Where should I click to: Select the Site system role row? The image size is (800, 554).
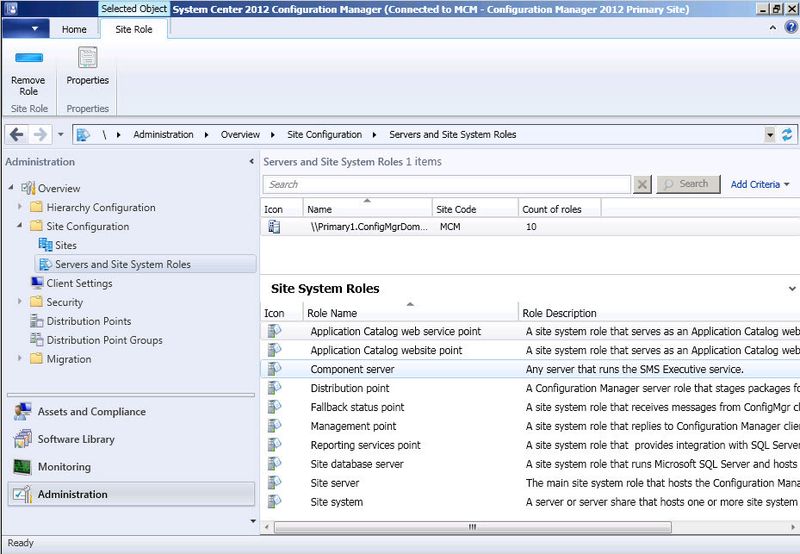pos(530,502)
